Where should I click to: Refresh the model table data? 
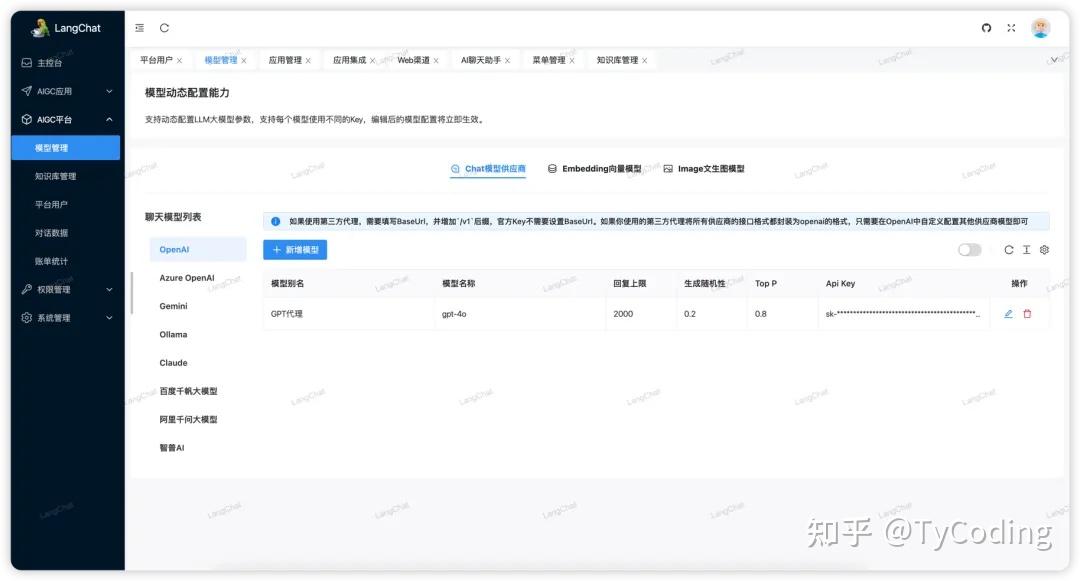point(1008,251)
